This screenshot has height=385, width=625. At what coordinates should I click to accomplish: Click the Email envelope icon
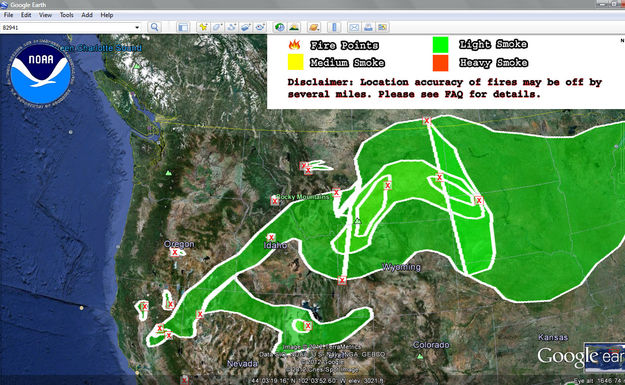coord(354,27)
